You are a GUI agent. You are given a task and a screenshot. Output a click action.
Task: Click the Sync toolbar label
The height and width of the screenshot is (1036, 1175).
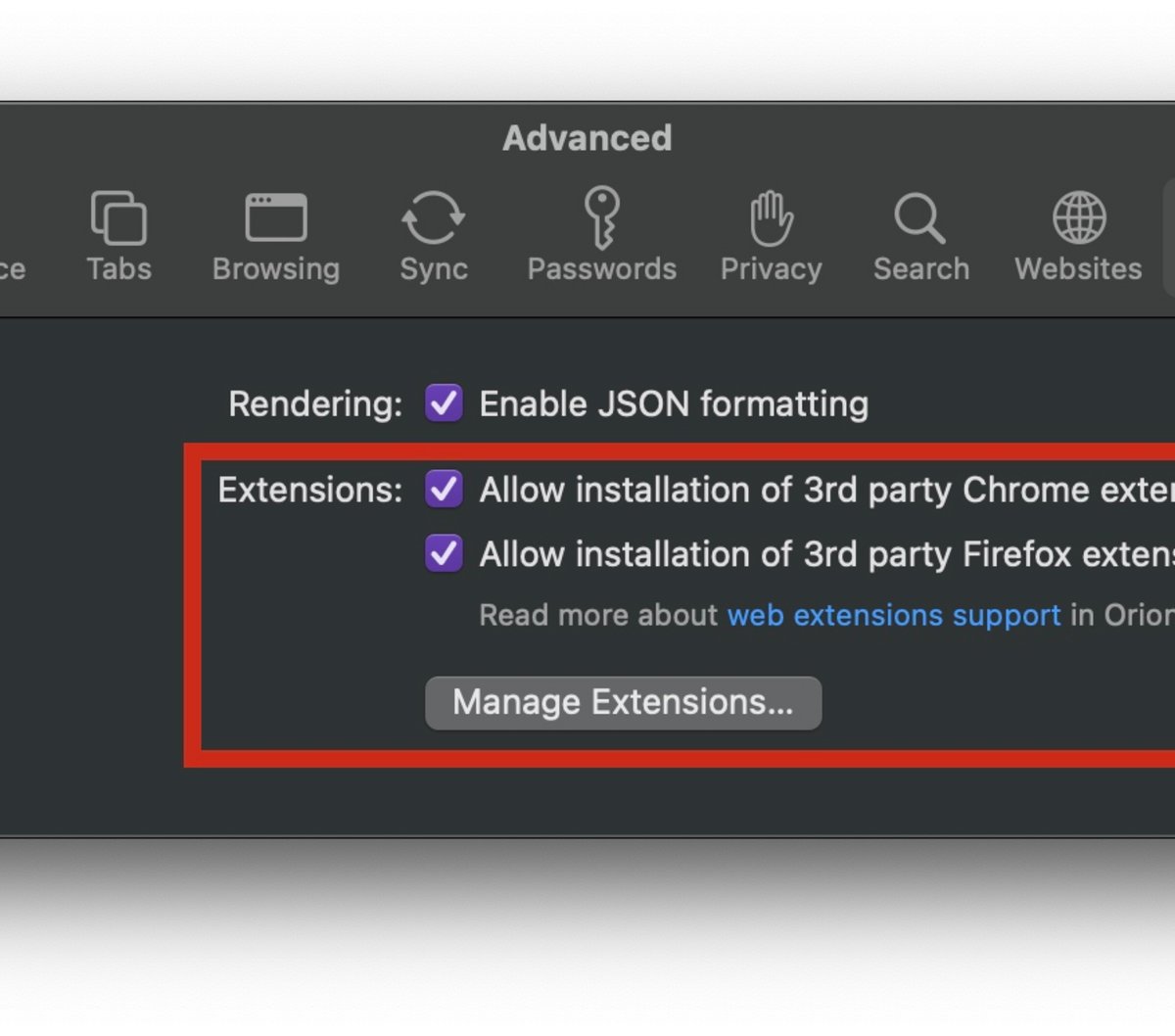point(433,269)
